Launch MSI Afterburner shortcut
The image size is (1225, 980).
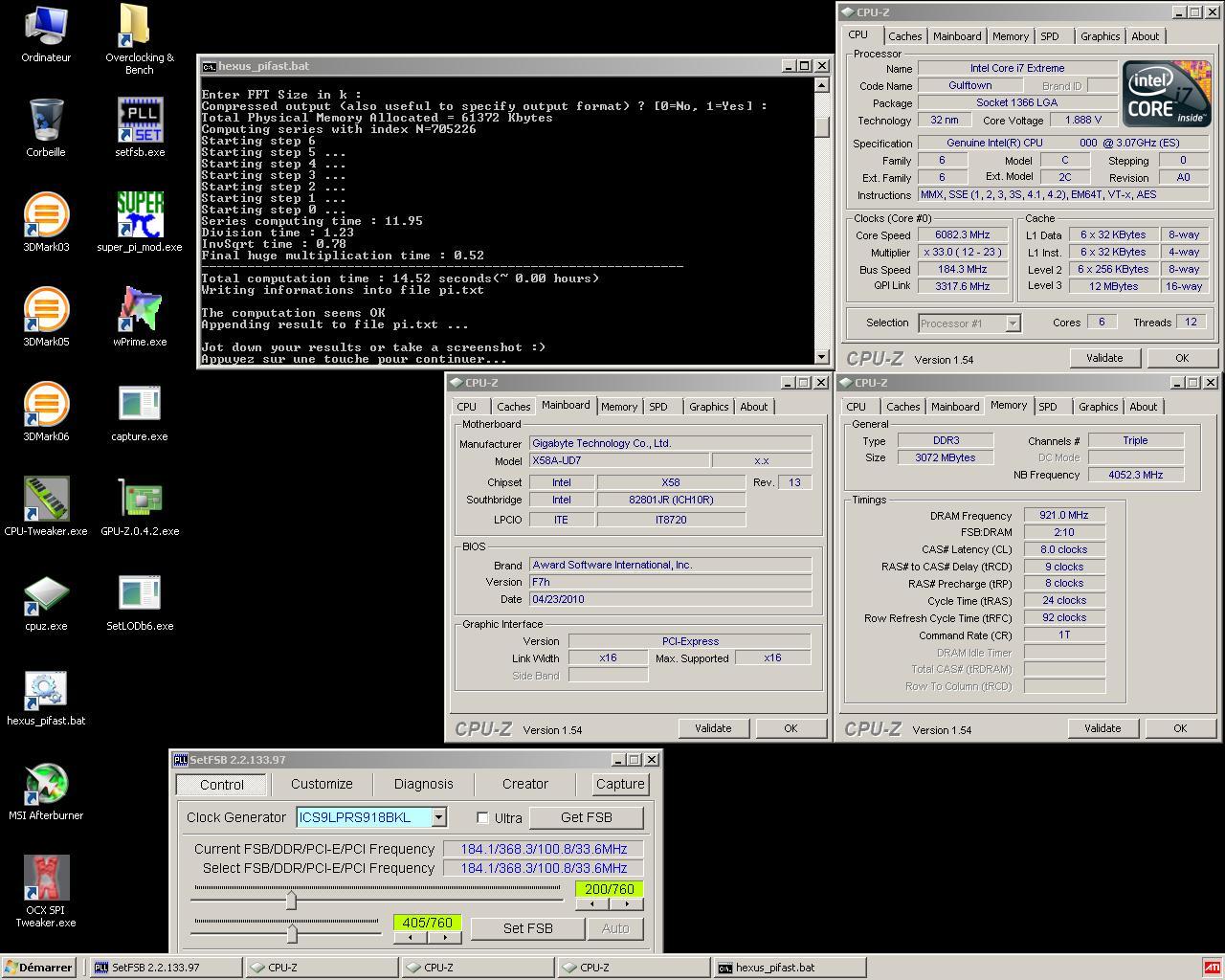(46, 791)
